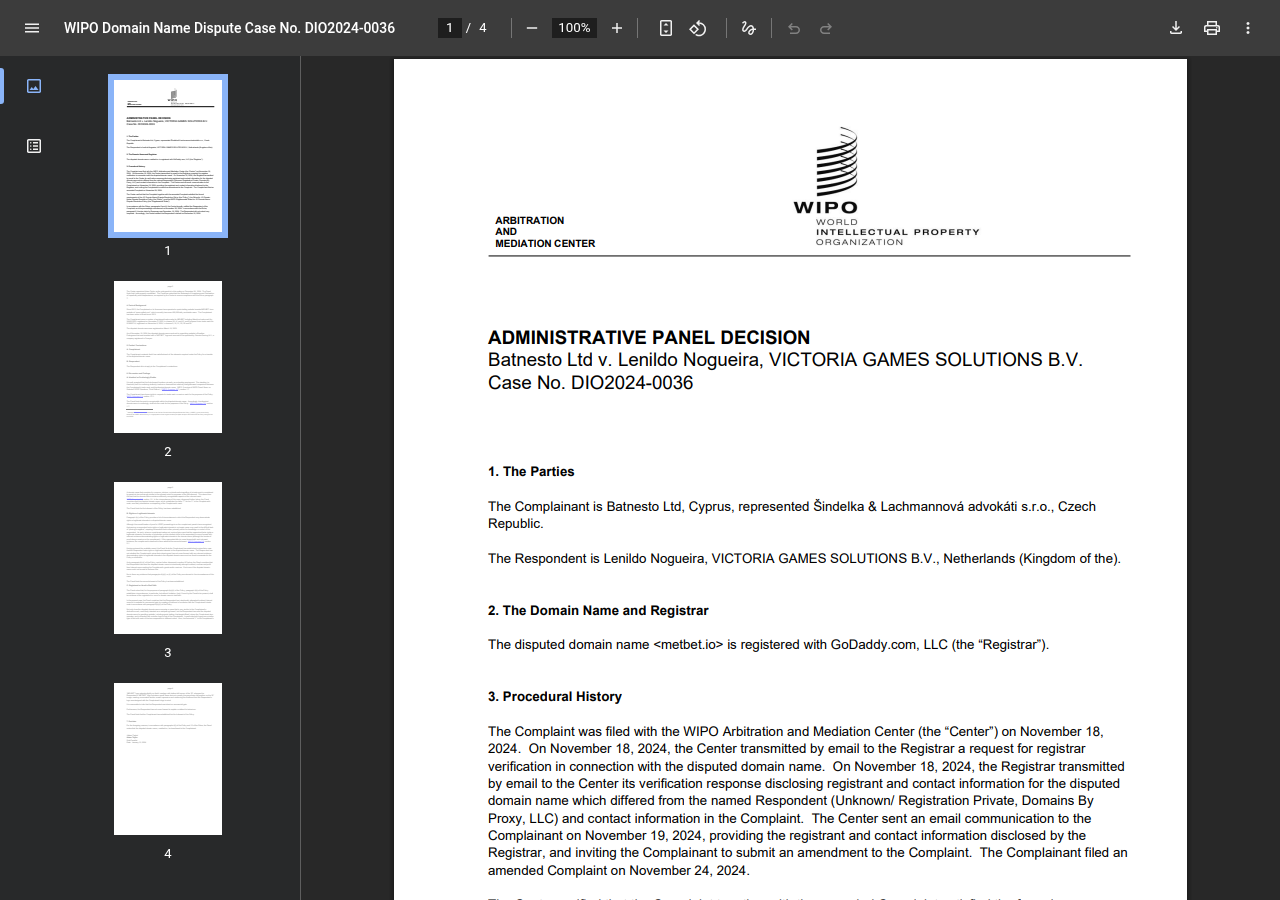This screenshot has height=900, width=1280.
Task: Click '2. The Domain Name and Registrar' heading
Action: [598, 611]
